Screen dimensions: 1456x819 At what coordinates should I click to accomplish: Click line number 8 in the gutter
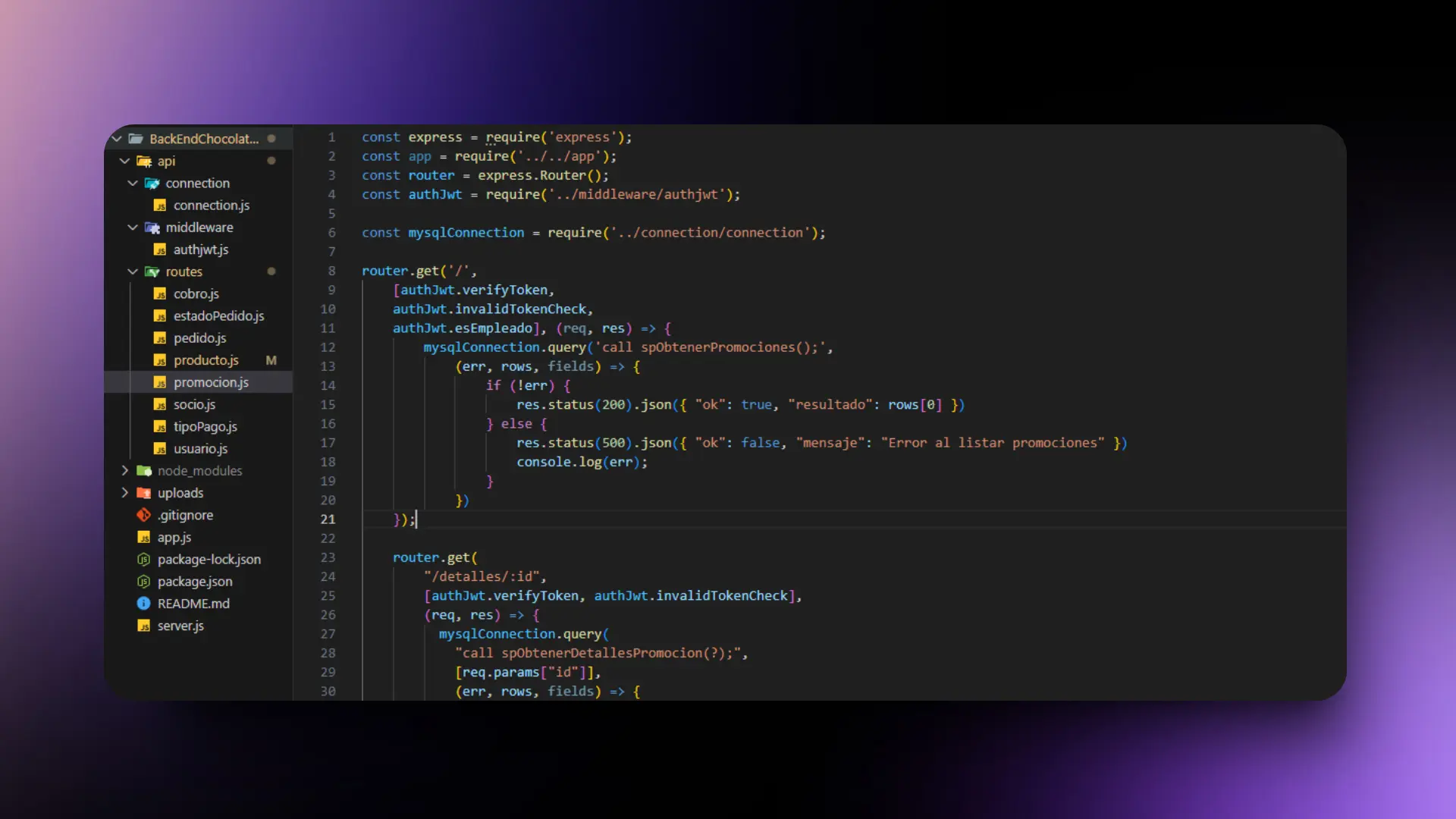coord(331,271)
